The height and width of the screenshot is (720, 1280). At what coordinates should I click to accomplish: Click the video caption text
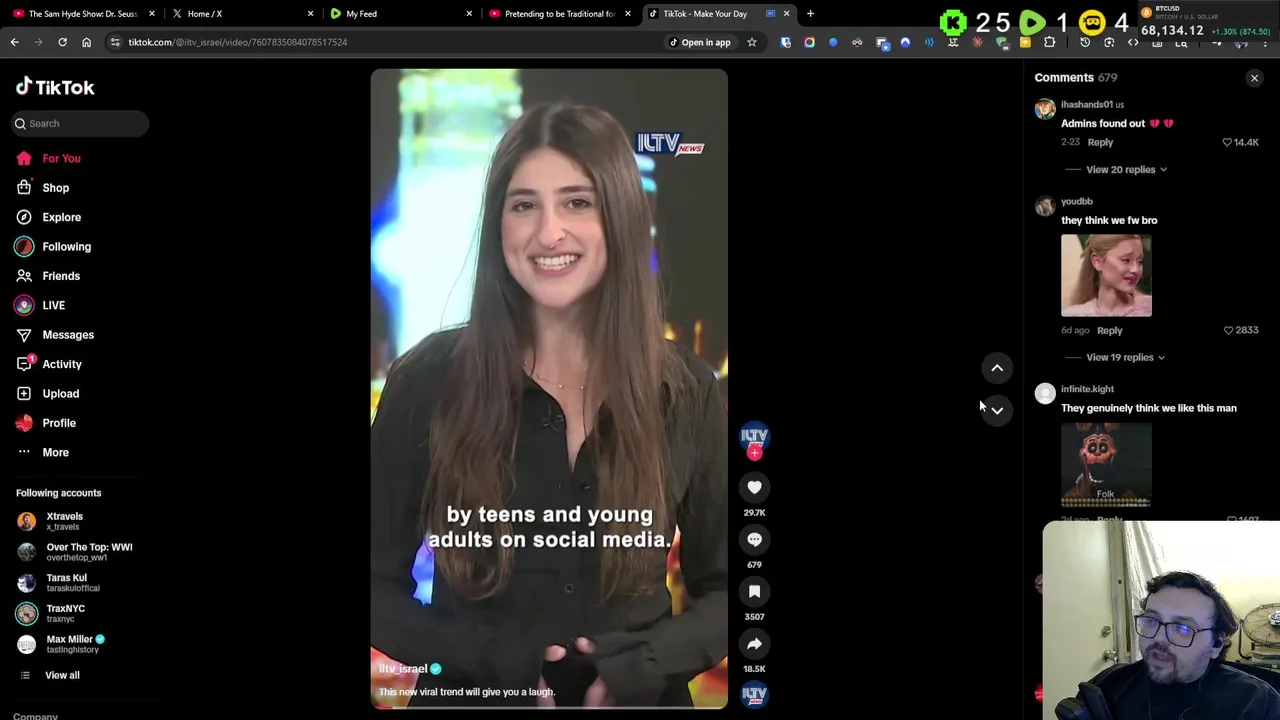click(467, 692)
